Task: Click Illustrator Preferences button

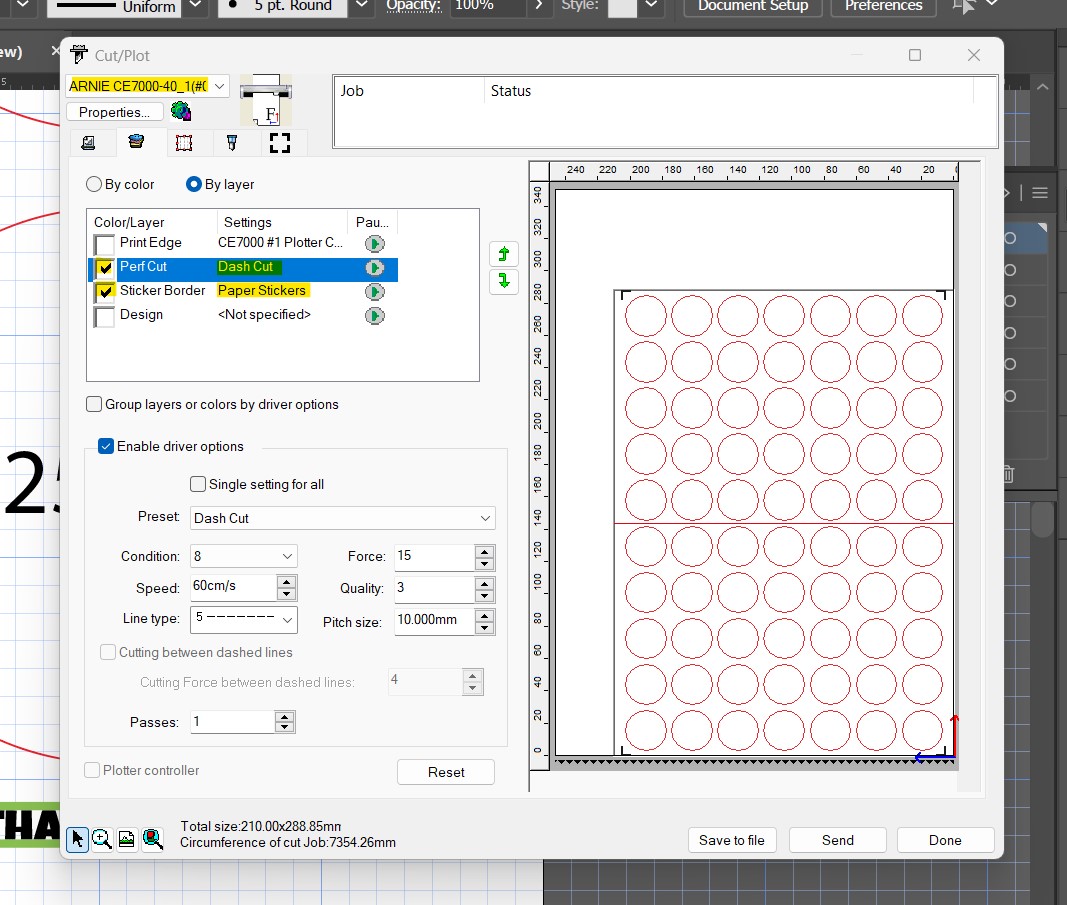Action: [x=883, y=5]
